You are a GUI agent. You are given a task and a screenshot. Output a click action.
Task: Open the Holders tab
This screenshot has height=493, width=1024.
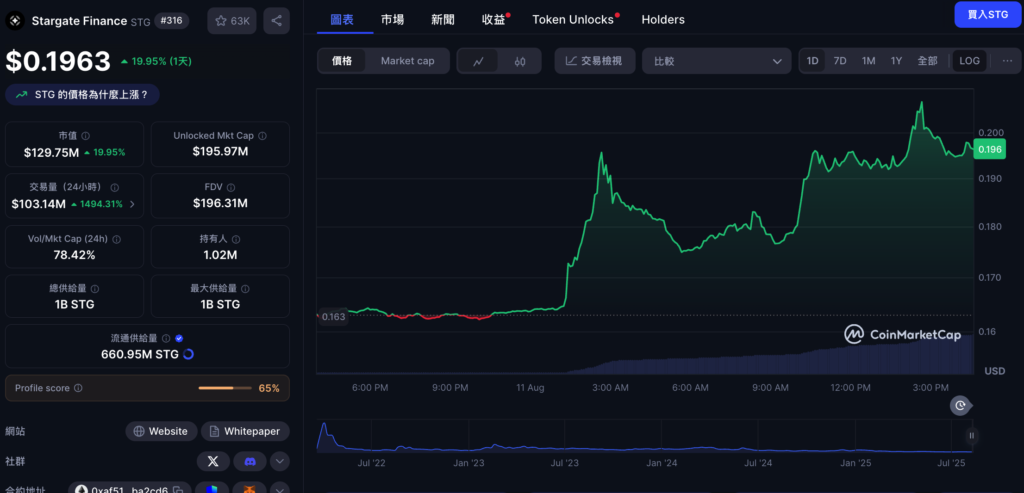coord(663,20)
